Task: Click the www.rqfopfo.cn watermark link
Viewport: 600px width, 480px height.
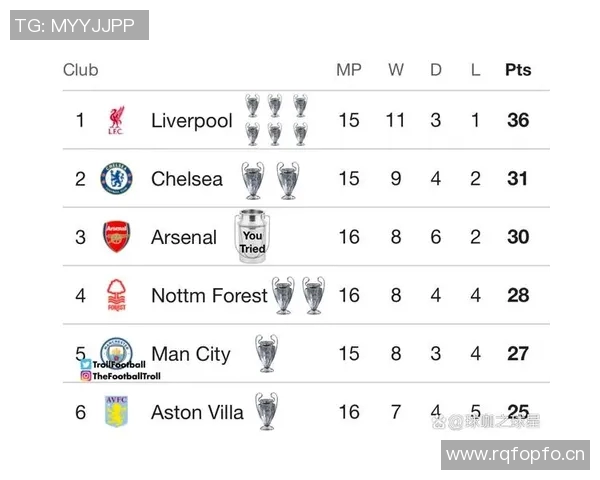Action: [x=515, y=455]
